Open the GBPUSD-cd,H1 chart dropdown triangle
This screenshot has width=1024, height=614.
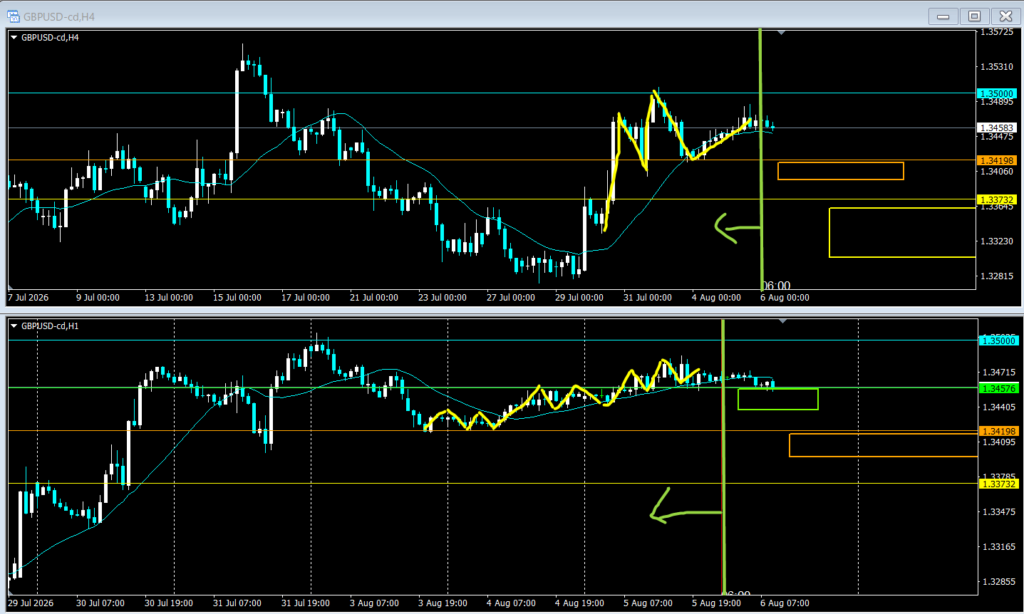click(x=14, y=326)
